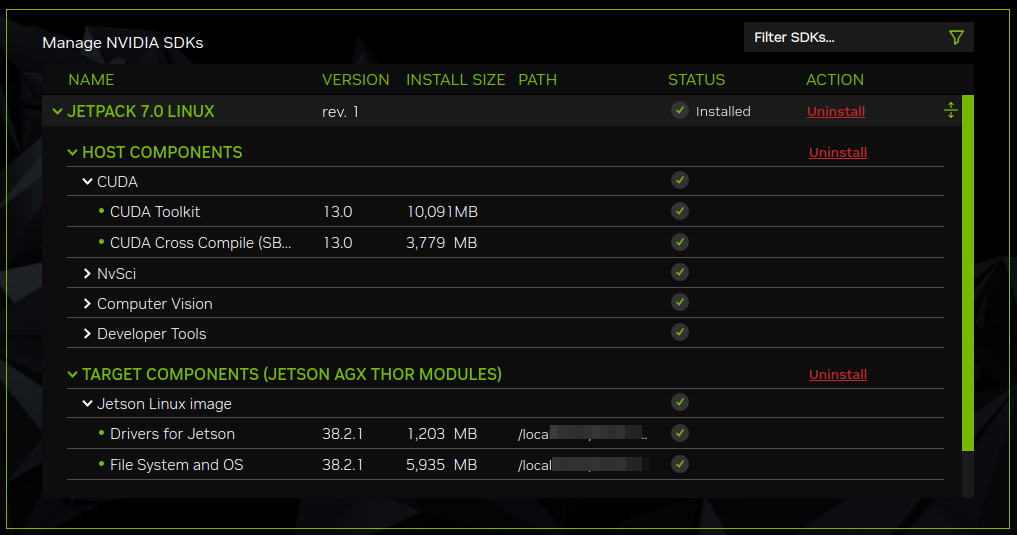Collapse the Jetson Linux image node
This screenshot has height=535, width=1017.
click(87, 405)
